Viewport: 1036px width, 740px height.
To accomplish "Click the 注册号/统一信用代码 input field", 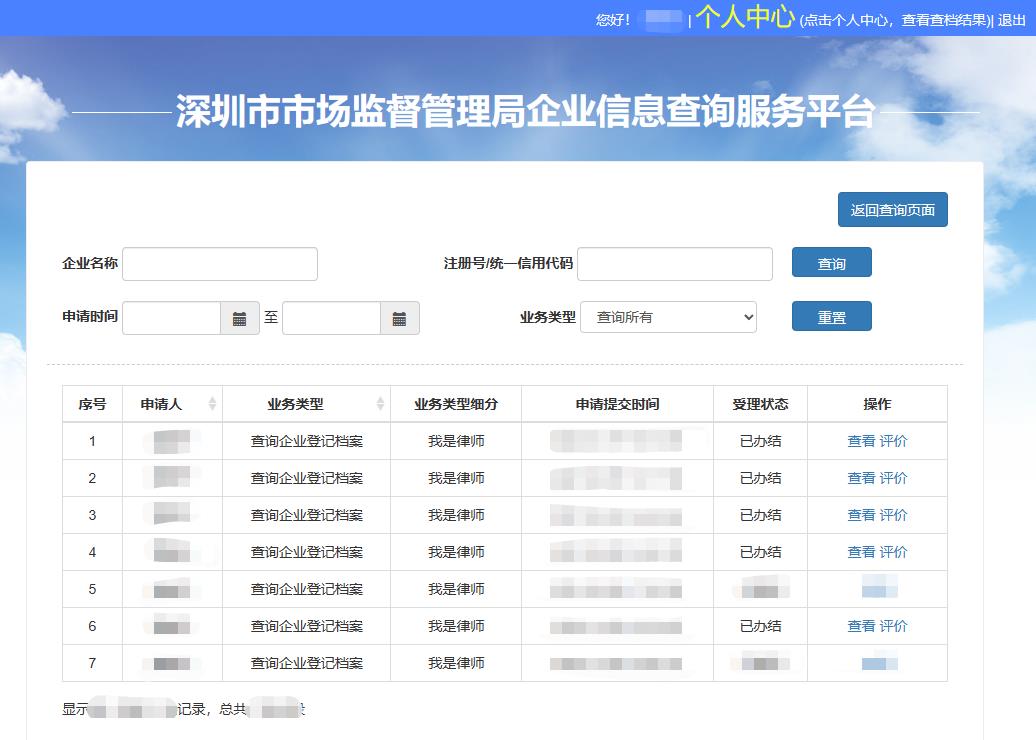I will click(675, 263).
